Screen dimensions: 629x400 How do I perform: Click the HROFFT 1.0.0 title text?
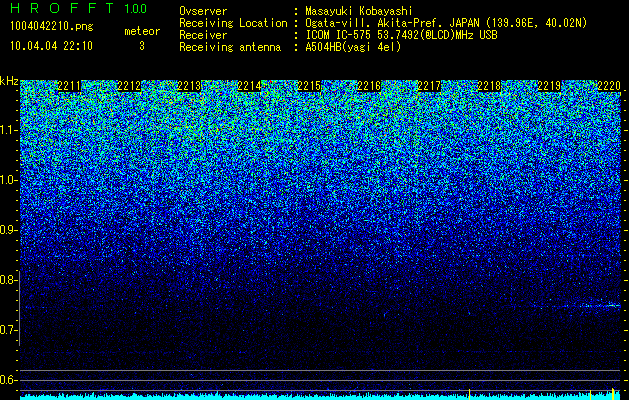click(x=78, y=8)
